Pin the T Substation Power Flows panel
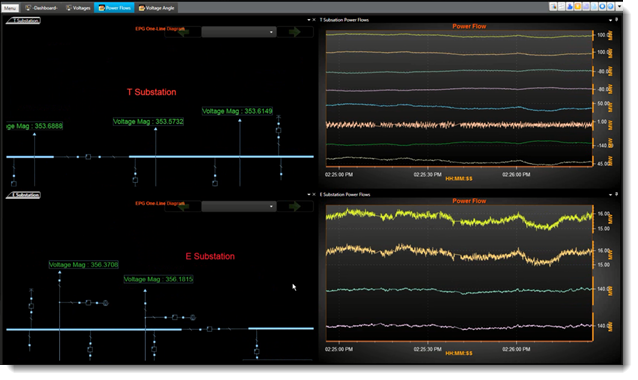Screen dimensions: 638x380 pyautogui.click(x=616, y=20)
